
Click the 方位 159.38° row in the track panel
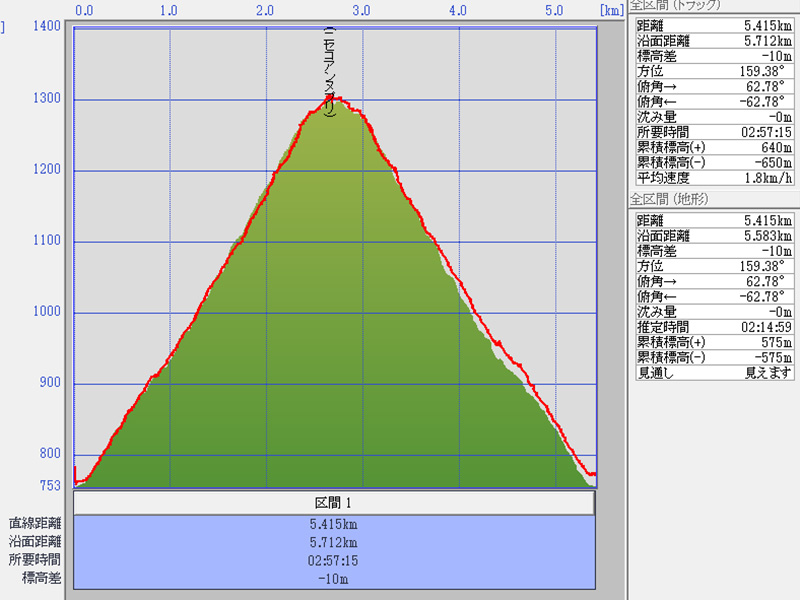click(x=714, y=72)
